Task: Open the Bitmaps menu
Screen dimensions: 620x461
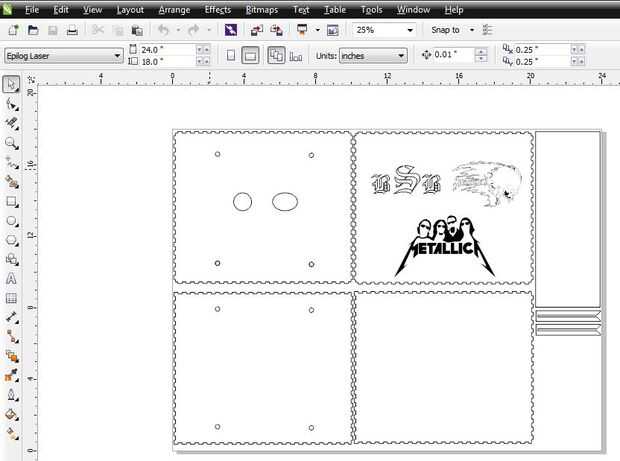Action: click(262, 10)
